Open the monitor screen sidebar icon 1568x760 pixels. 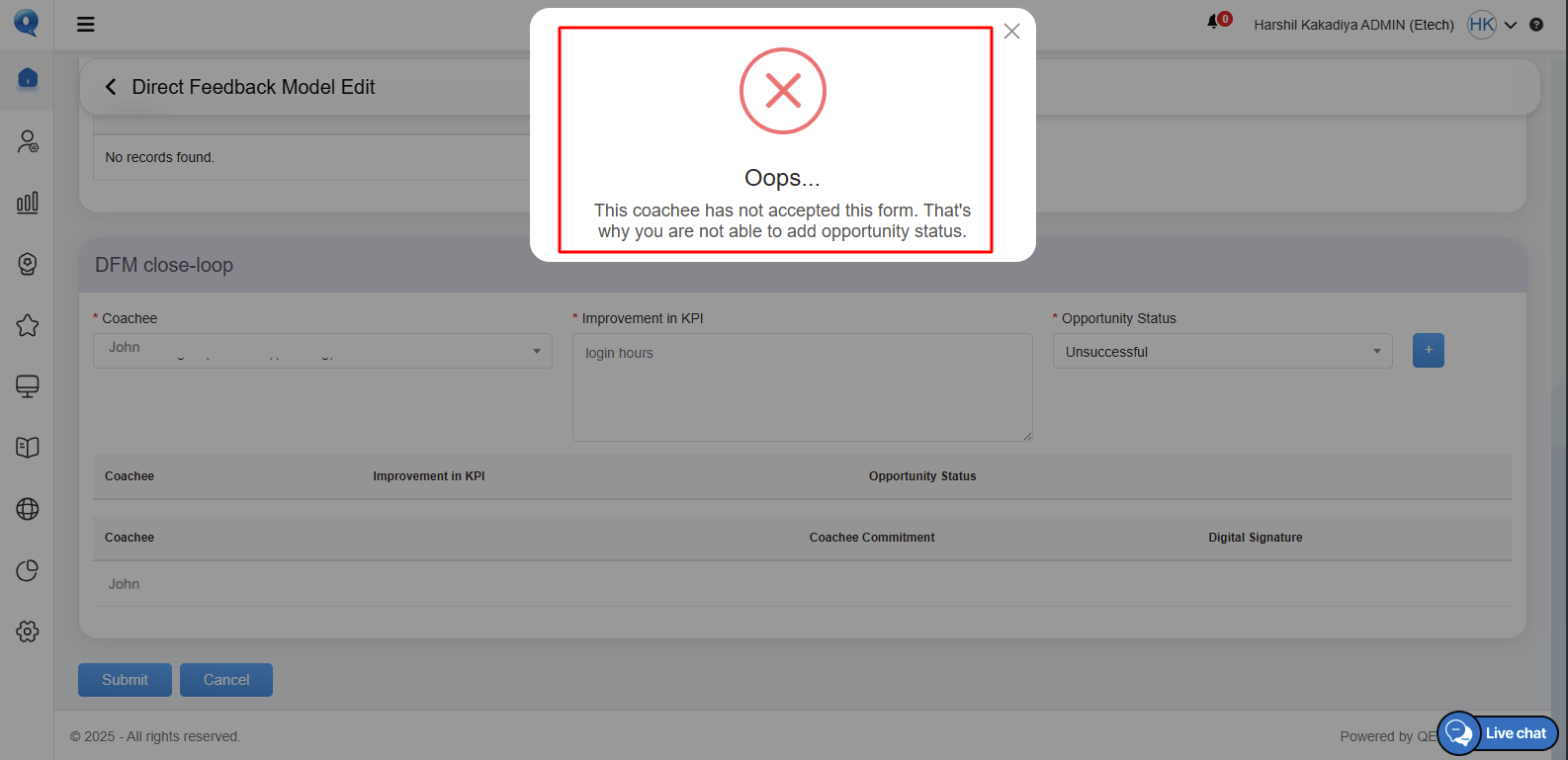tap(28, 386)
